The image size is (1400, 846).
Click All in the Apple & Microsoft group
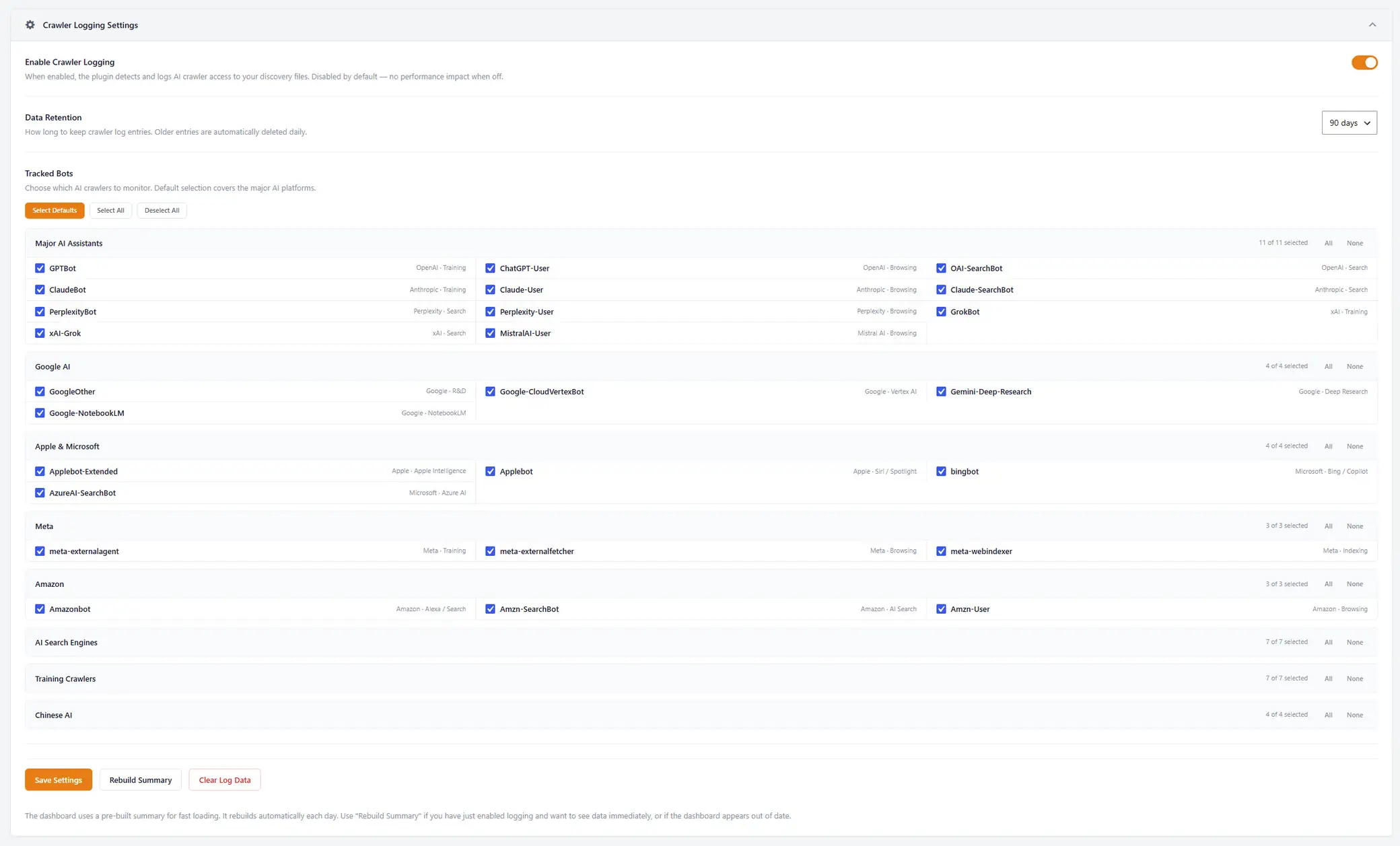click(x=1328, y=446)
